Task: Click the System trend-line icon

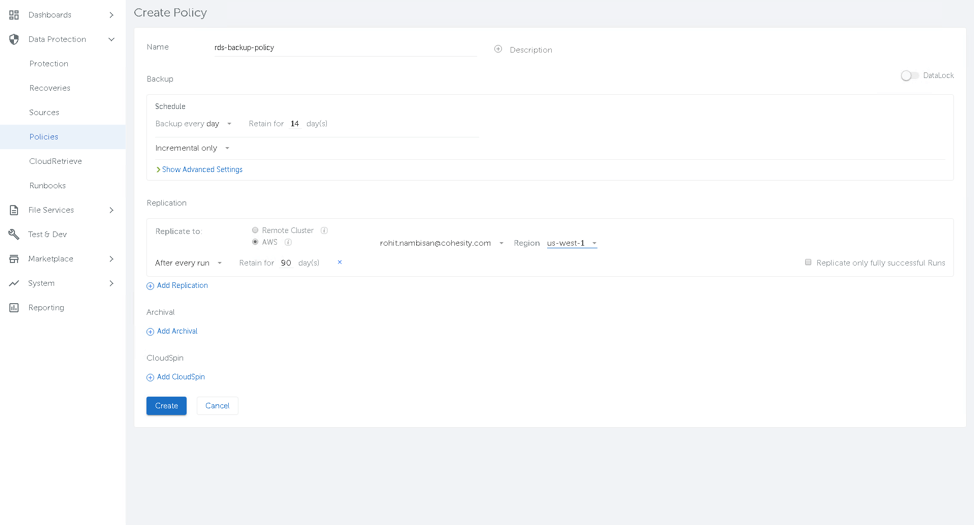Action: [x=14, y=284]
